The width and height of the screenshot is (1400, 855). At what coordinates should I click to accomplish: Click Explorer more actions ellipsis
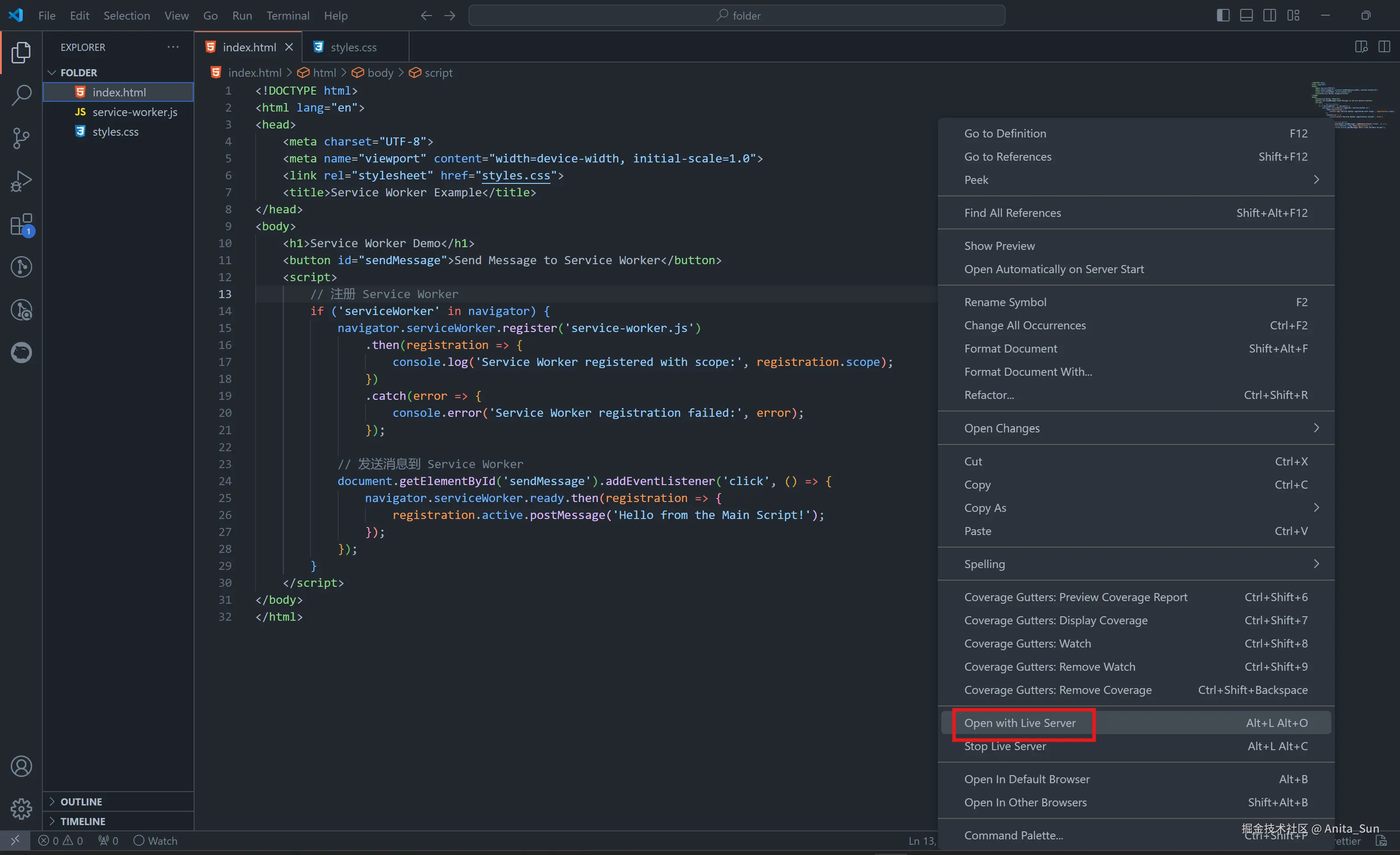point(173,47)
